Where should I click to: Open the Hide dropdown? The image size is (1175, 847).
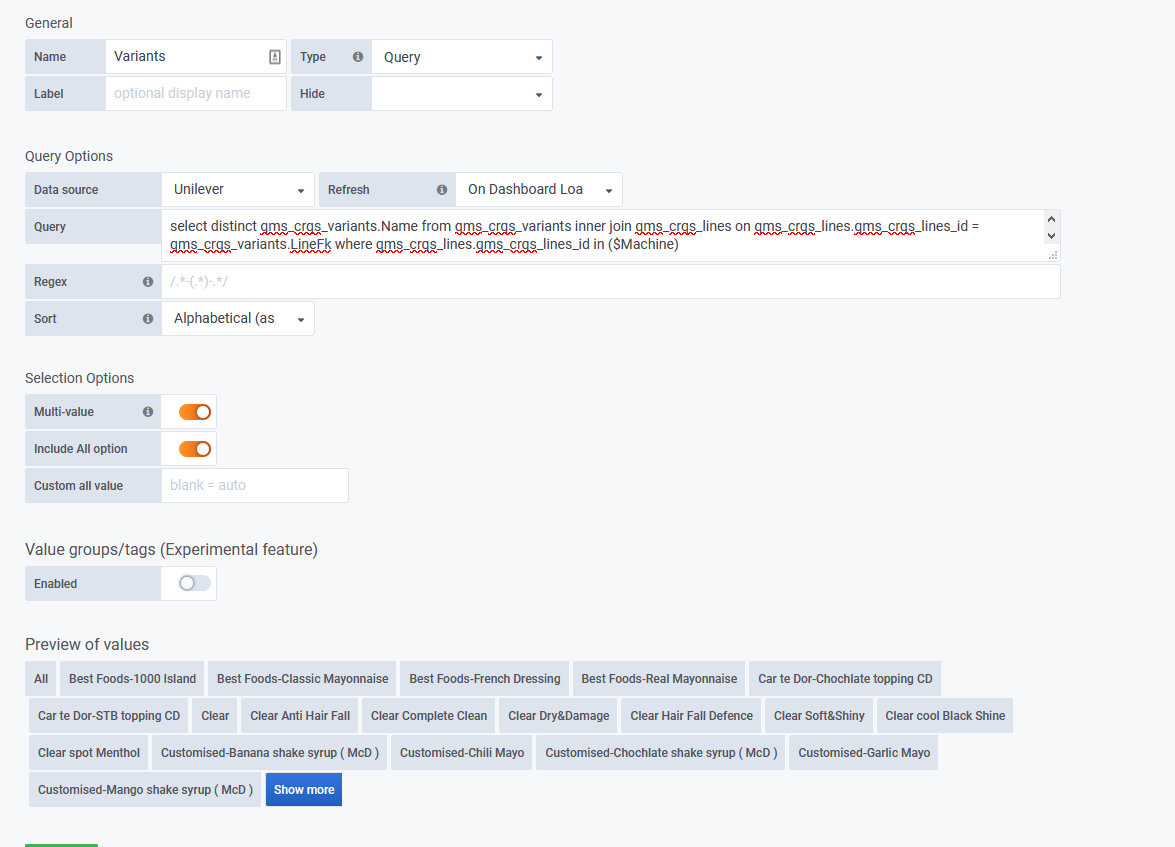461,93
